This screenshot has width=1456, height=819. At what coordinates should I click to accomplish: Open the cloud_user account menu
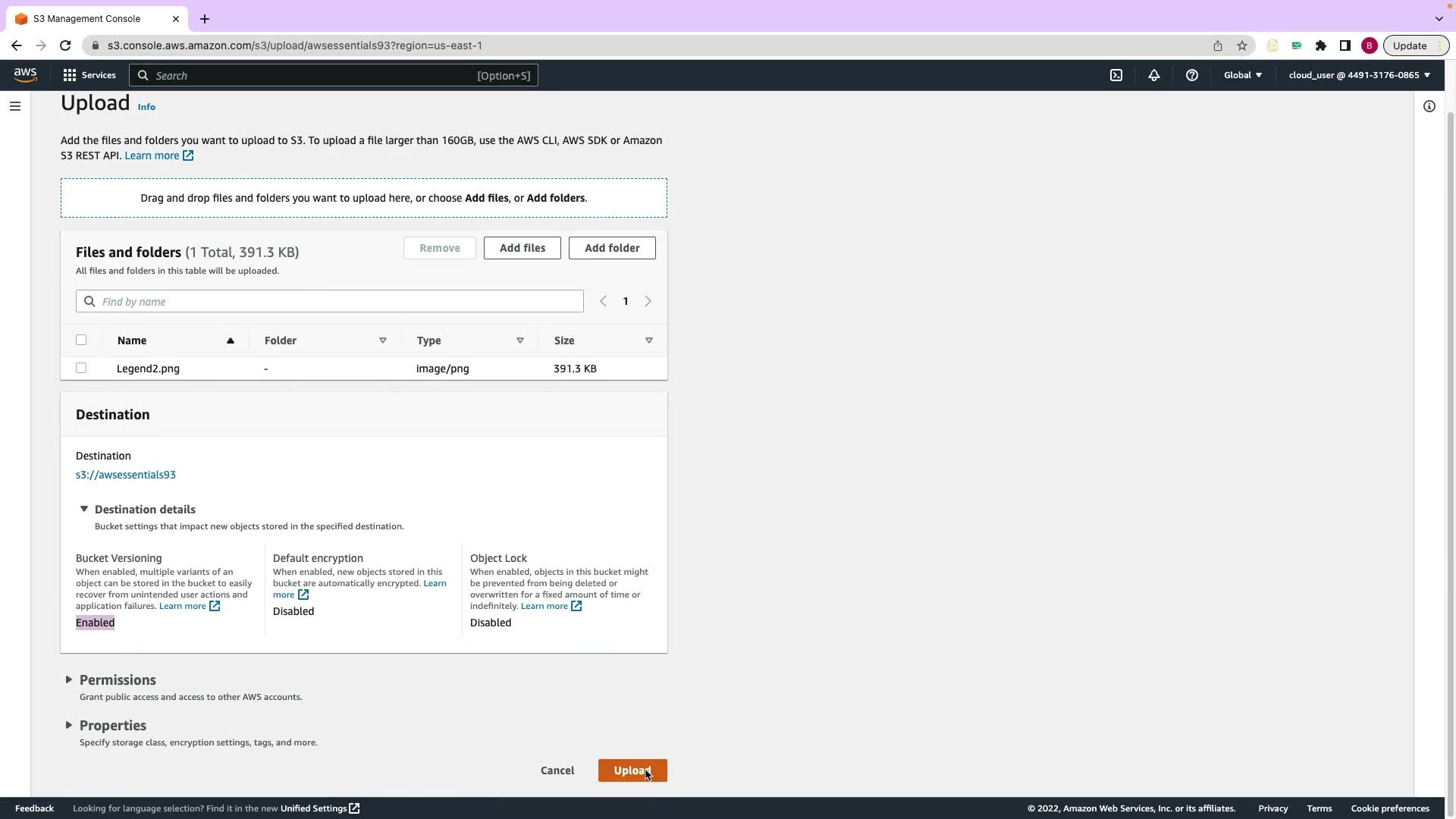click(1359, 75)
